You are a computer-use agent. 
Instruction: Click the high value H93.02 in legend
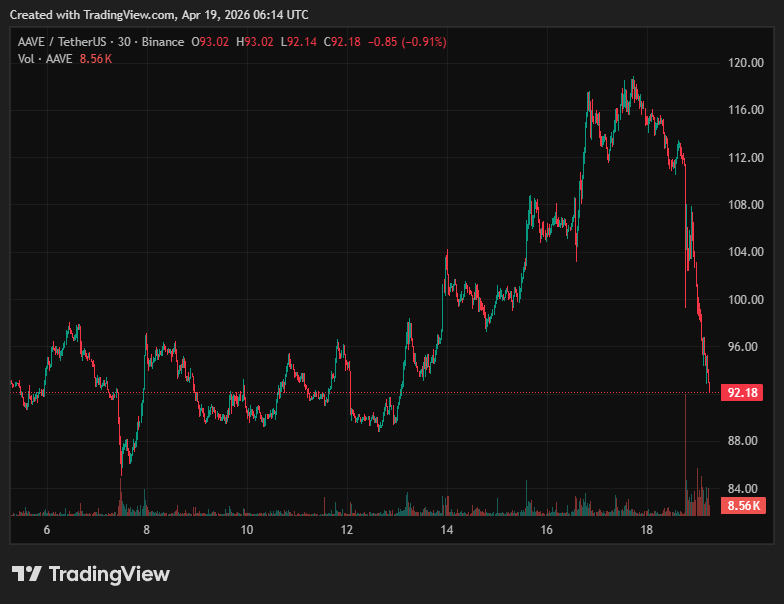coord(256,42)
